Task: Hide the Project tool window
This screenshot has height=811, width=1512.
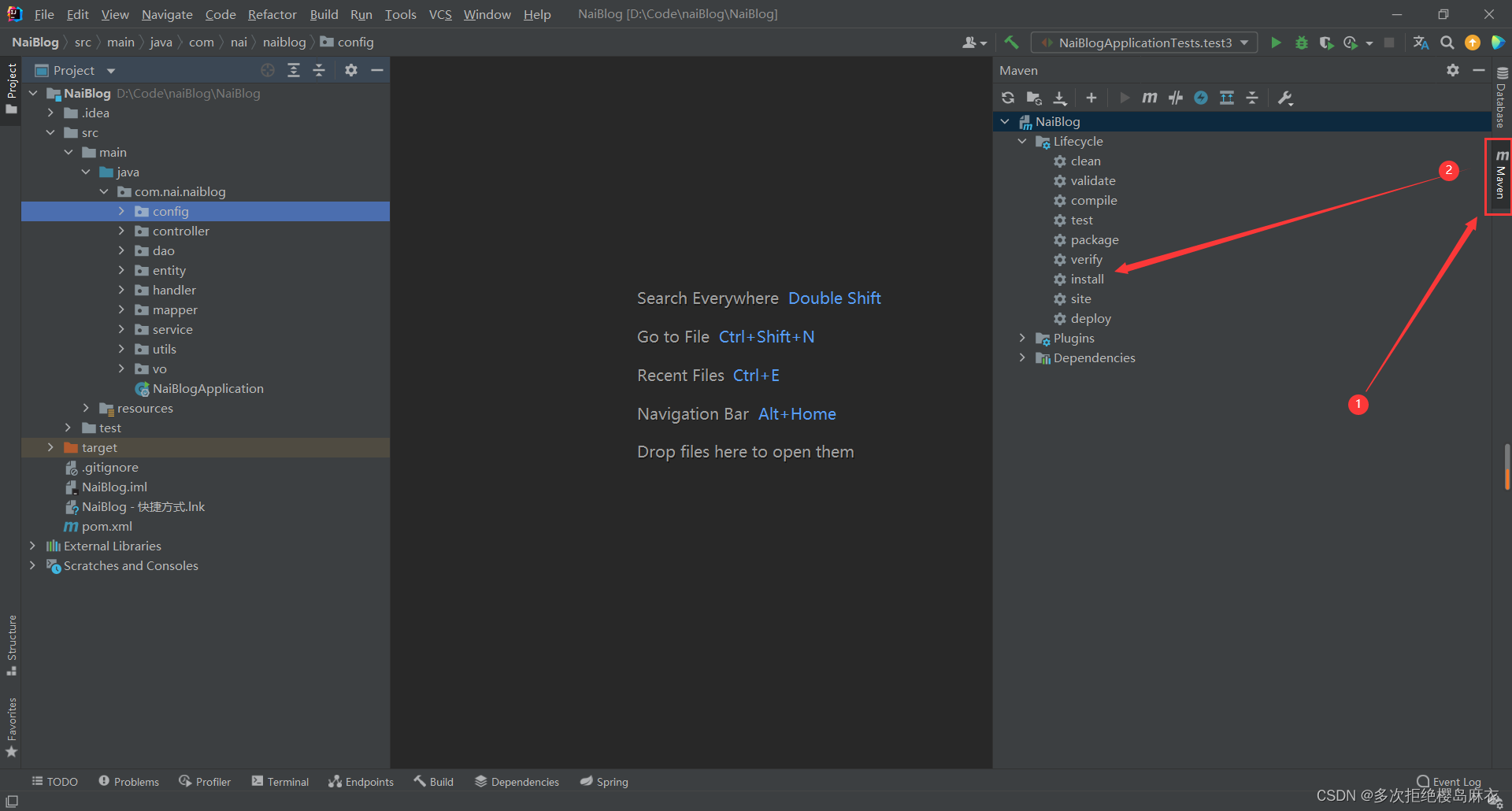Action: (377, 70)
